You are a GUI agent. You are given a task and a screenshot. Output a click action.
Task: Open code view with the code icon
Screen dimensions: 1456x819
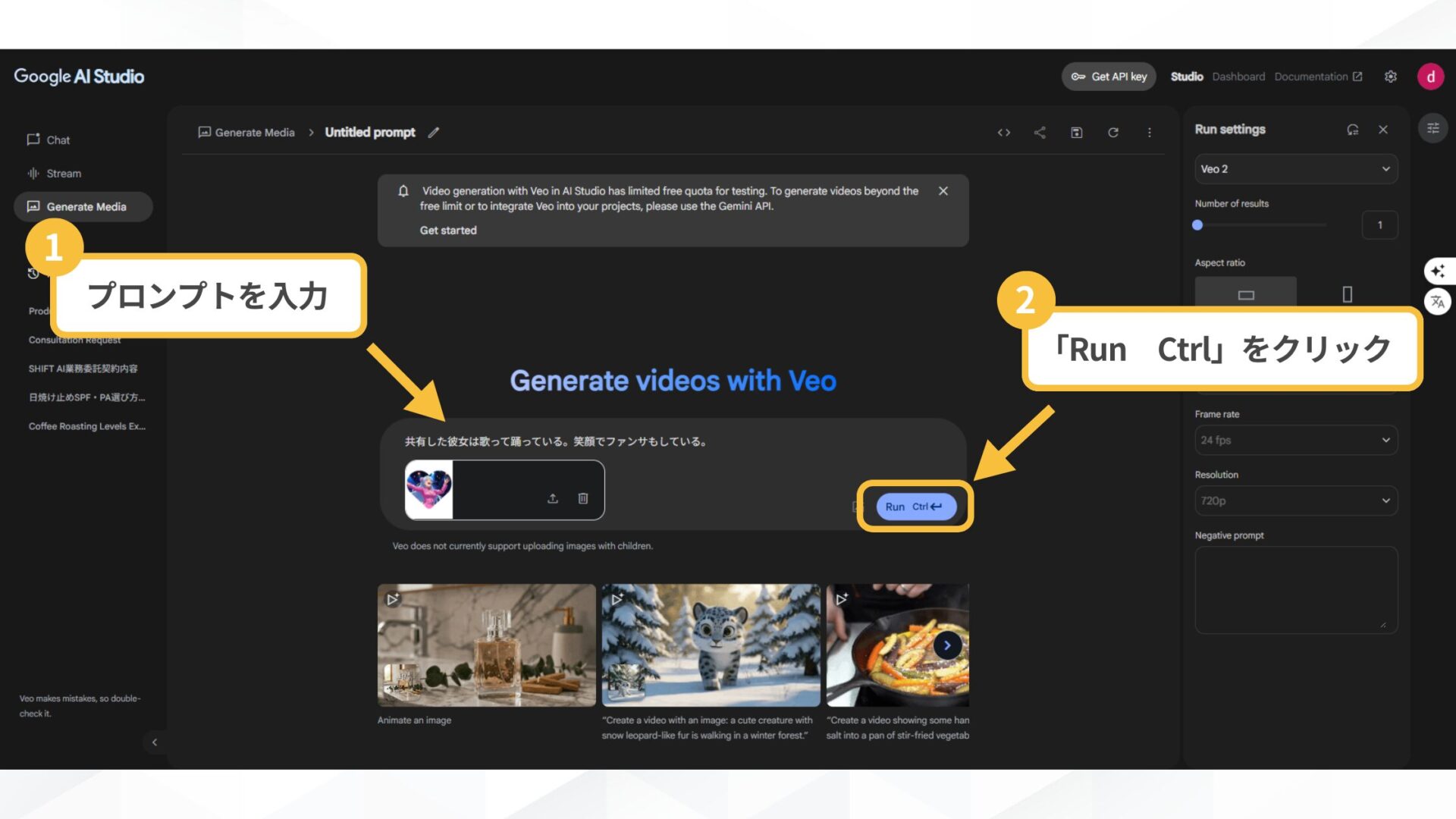coord(1004,132)
